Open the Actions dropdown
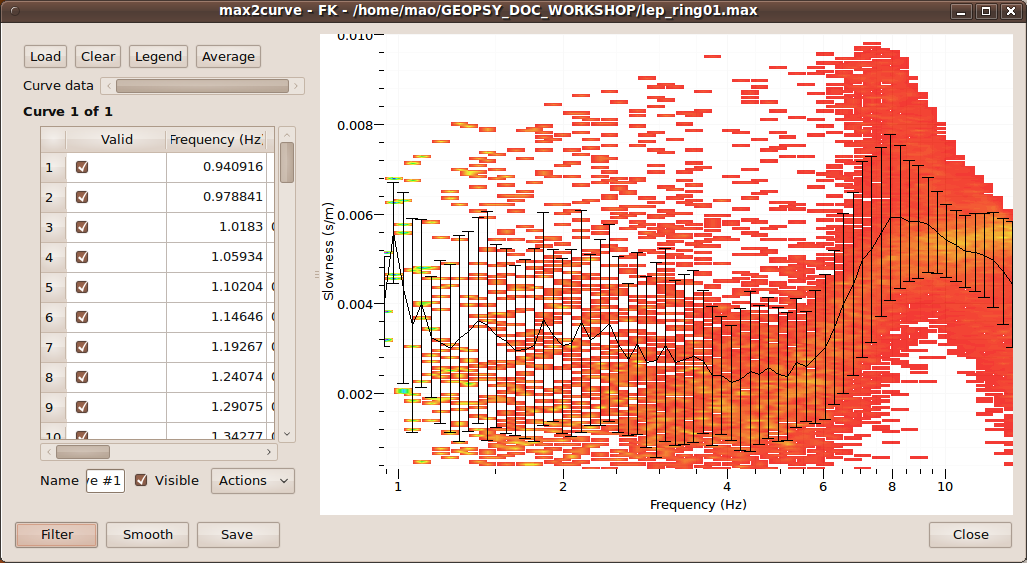The height and width of the screenshot is (563, 1027). point(253,481)
